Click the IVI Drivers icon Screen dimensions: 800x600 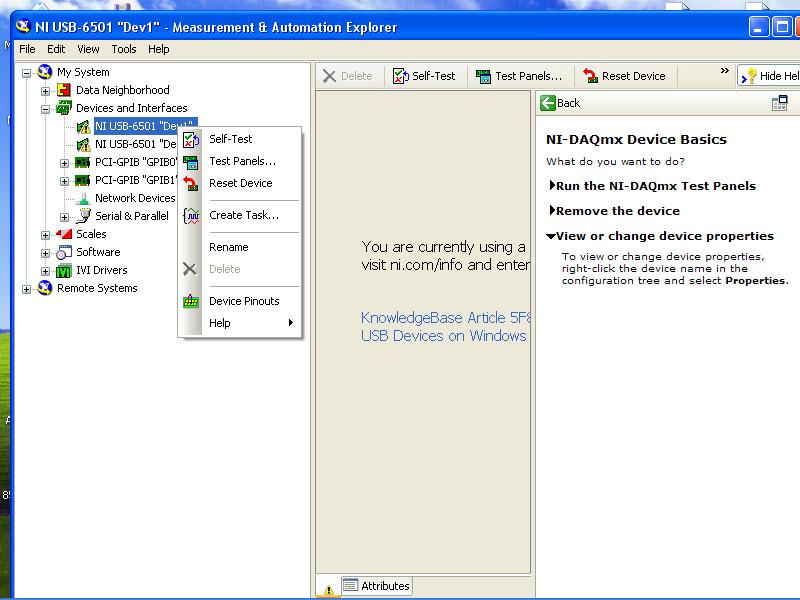[64, 270]
